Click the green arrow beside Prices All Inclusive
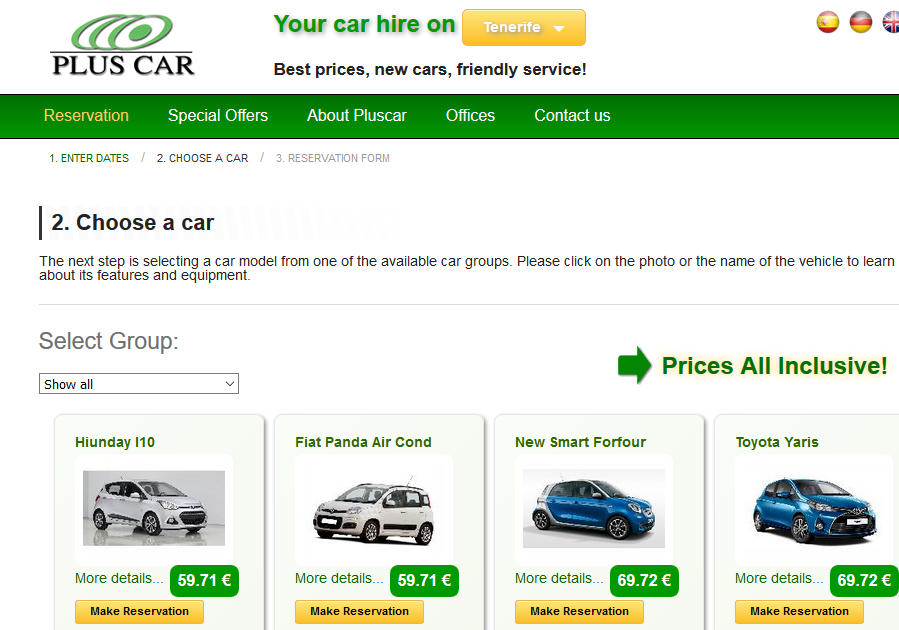 click(x=634, y=365)
